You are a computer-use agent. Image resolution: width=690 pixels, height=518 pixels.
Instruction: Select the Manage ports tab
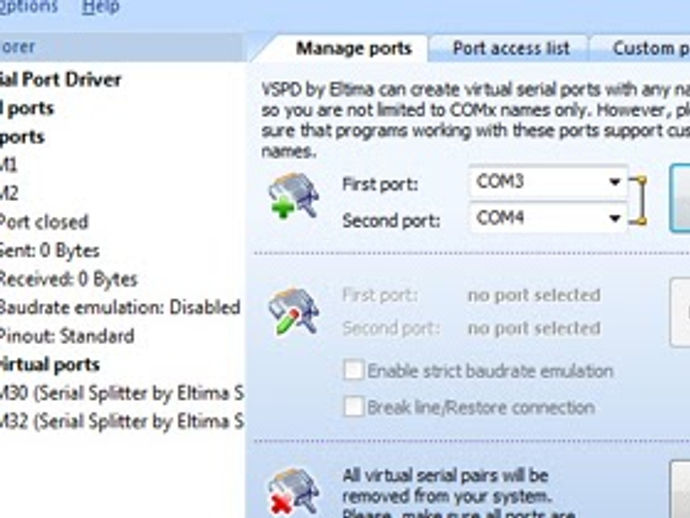pos(353,48)
